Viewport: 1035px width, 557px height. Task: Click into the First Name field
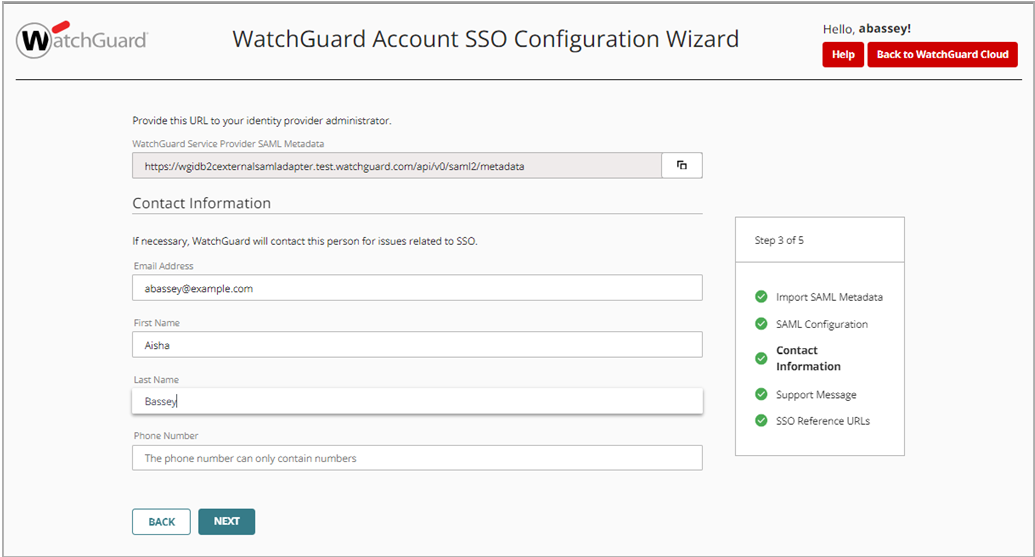click(x=417, y=345)
